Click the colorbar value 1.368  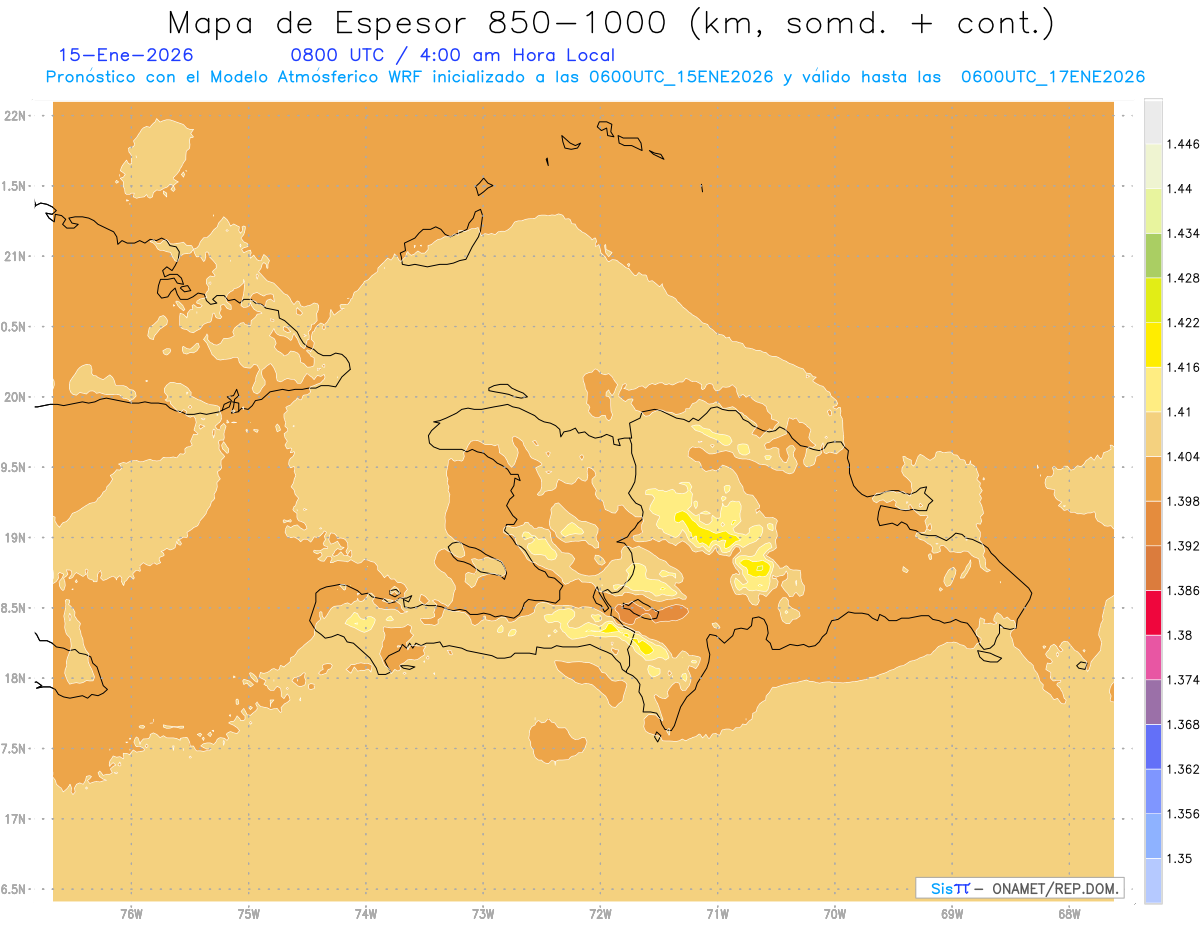(1183, 724)
